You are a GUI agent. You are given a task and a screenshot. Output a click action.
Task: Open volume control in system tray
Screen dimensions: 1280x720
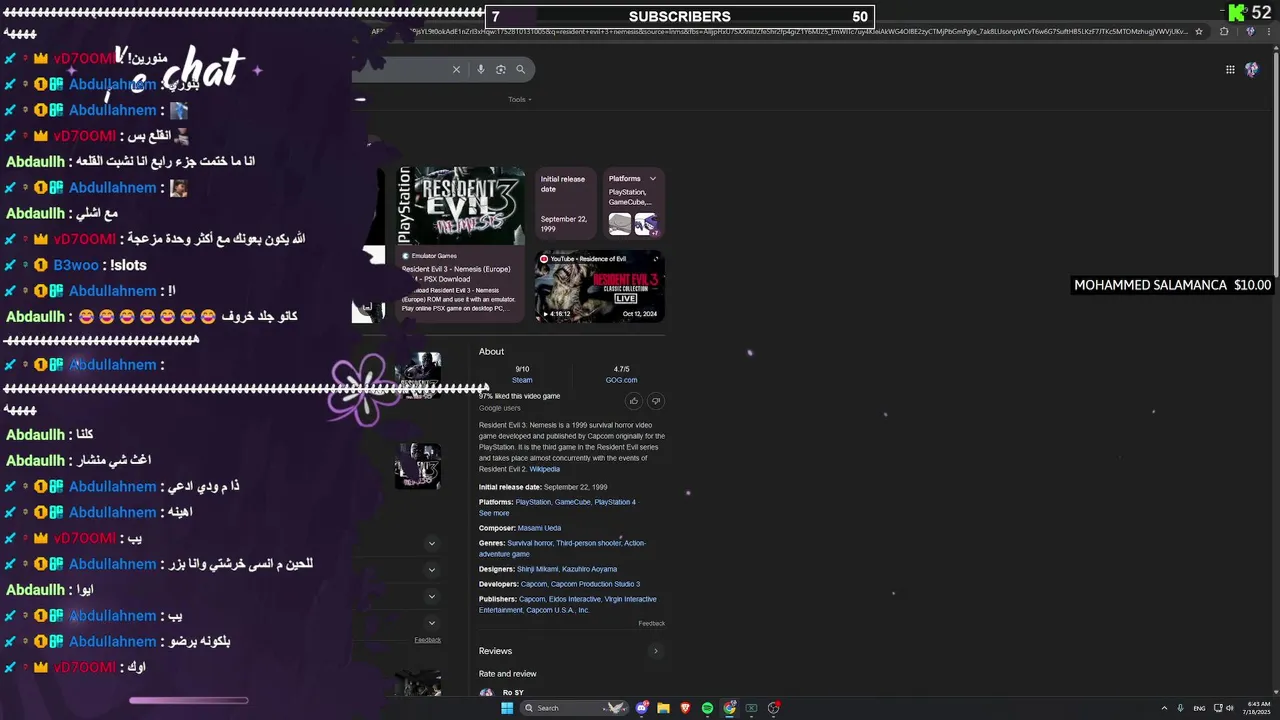click(x=1230, y=708)
